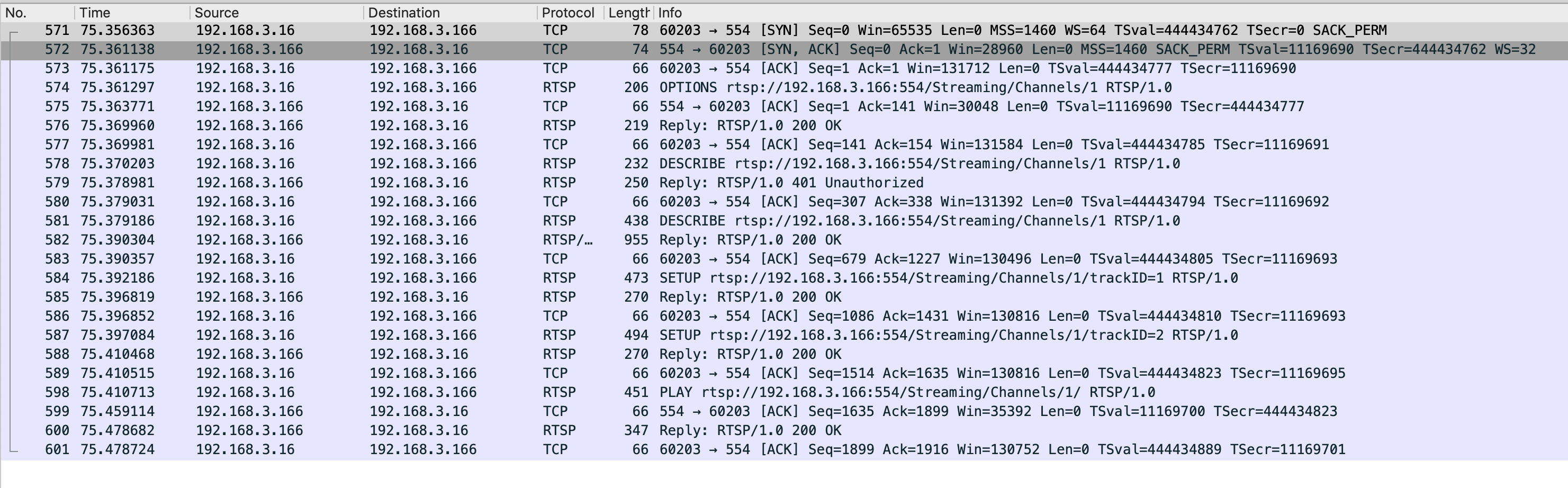Select SETUP trackID=1 packet 584
Screen dimensions: 1568x488
(x=784, y=278)
